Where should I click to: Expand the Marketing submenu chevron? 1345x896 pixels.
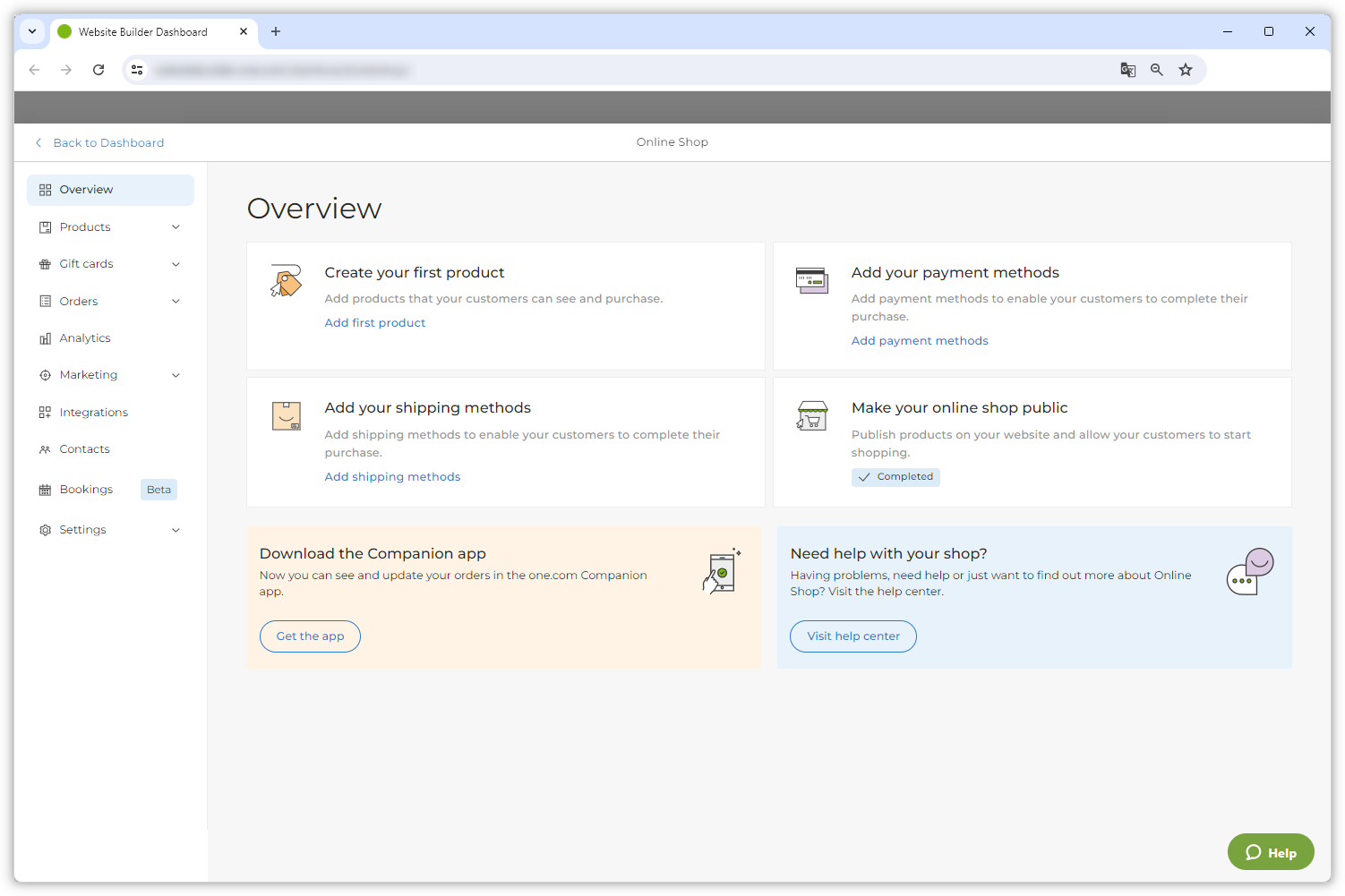click(176, 375)
